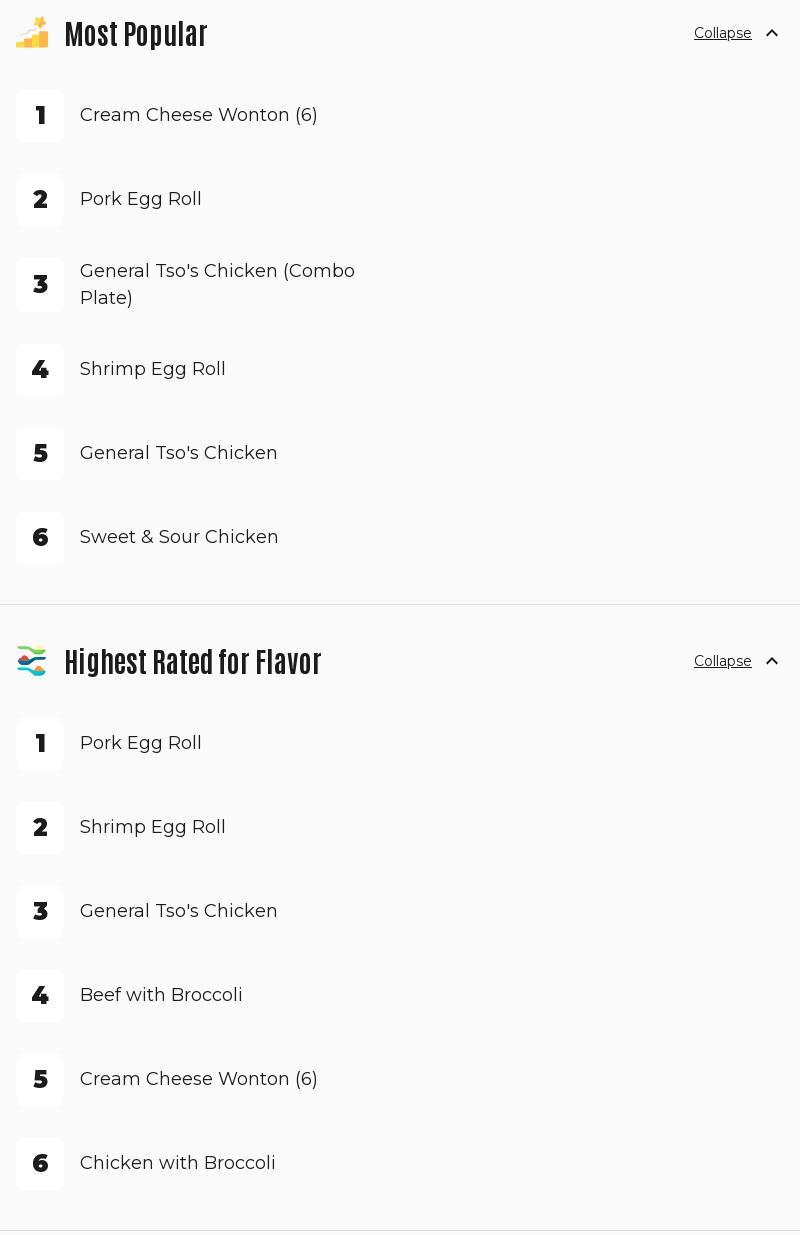Click rank 1 badge in Most Popular

click(x=40, y=116)
